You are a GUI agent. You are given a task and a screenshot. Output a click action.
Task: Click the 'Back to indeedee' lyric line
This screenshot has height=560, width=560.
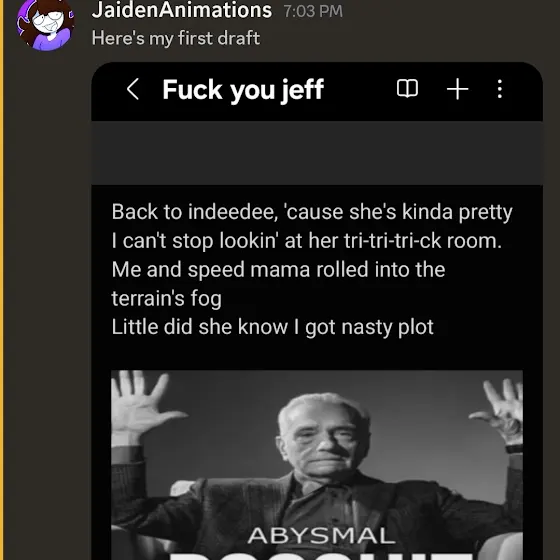click(x=312, y=212)
